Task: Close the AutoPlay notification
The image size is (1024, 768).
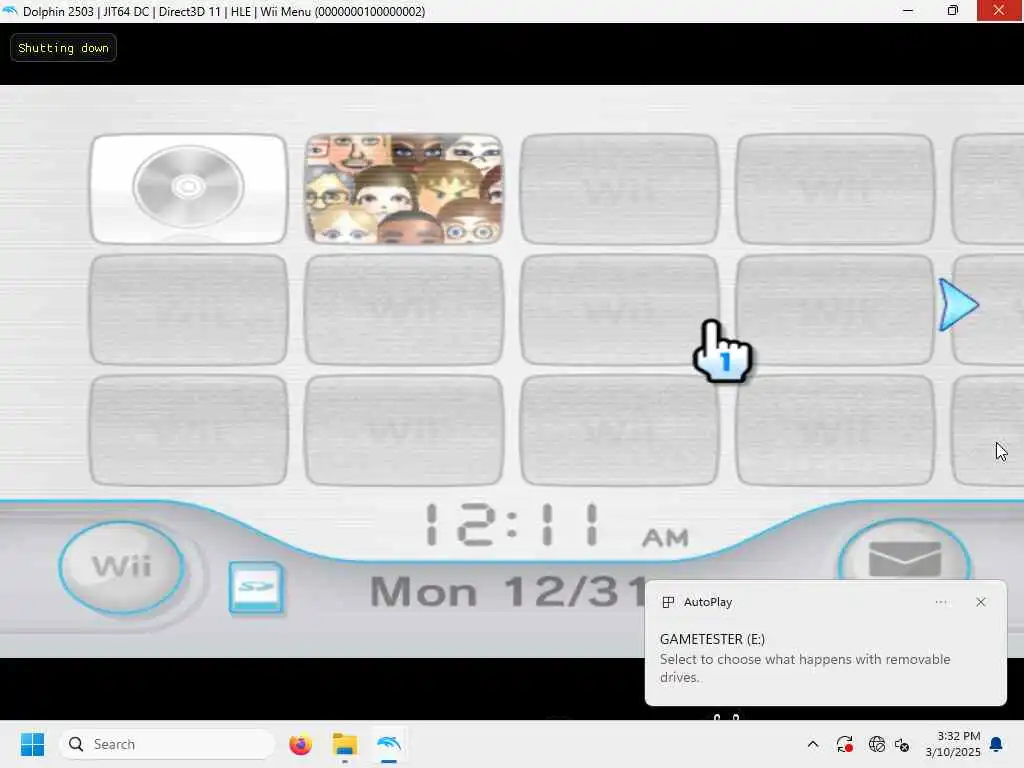Action: coord(980,602)
